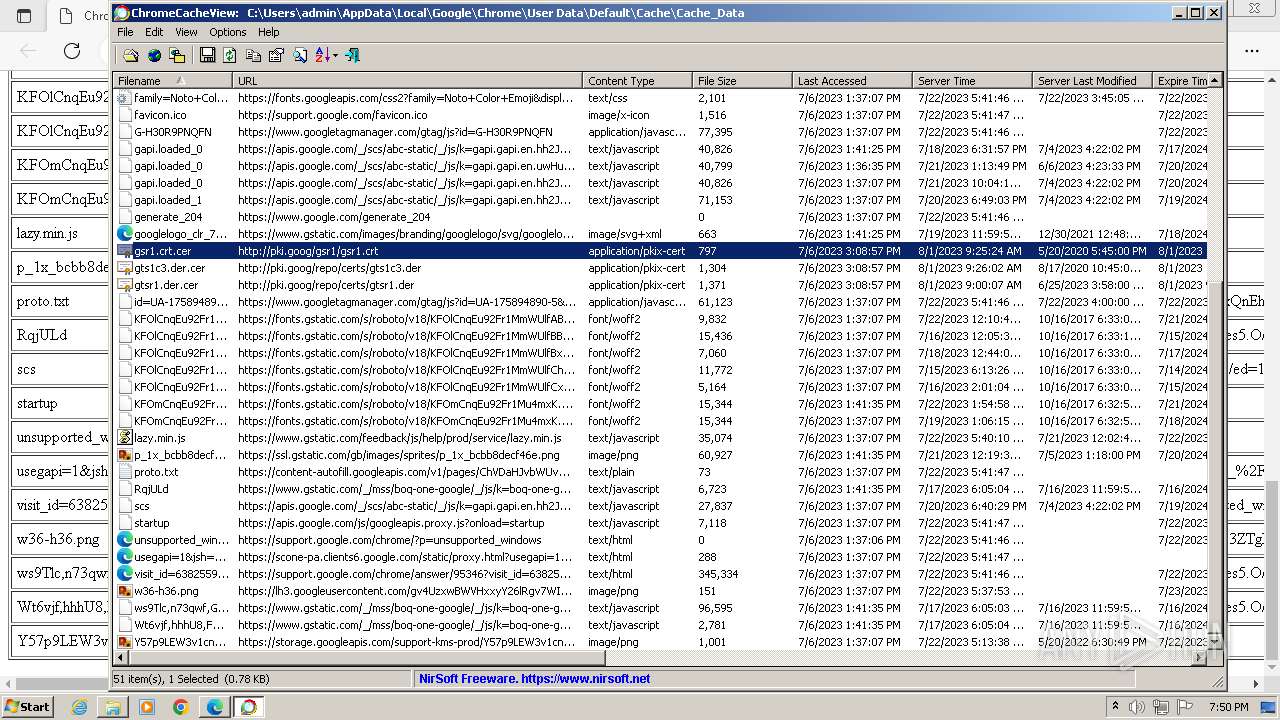Click the A-Z sort toolbar icon

coord(322,55)
